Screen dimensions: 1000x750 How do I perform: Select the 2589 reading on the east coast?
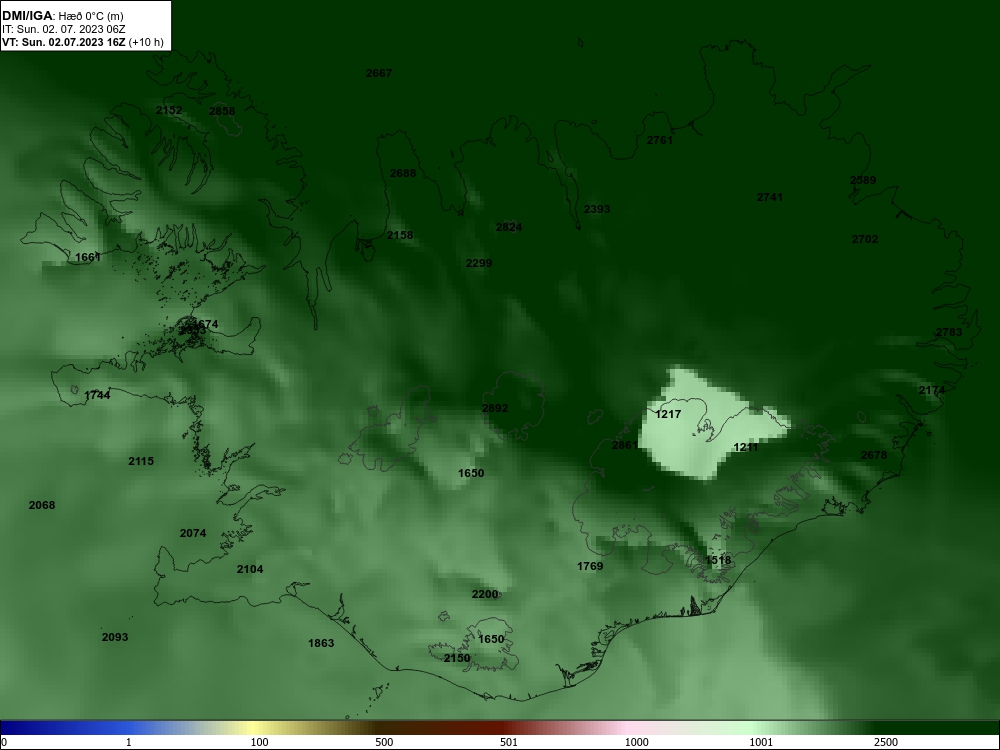pos(863,180)
